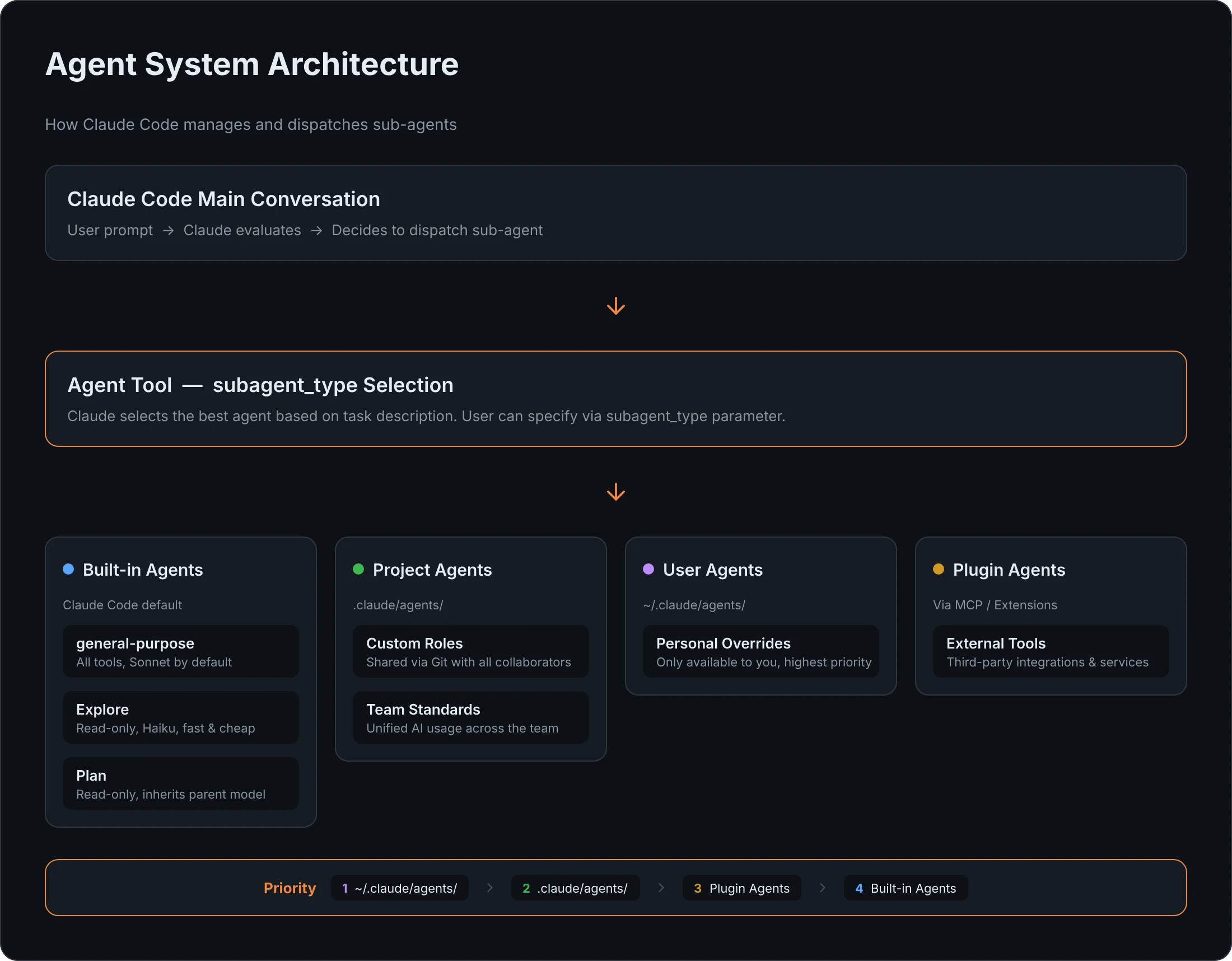Select the priority 4 Built-in Agents chip
The height and width of the screenshot is (961, 1232).
906,888
